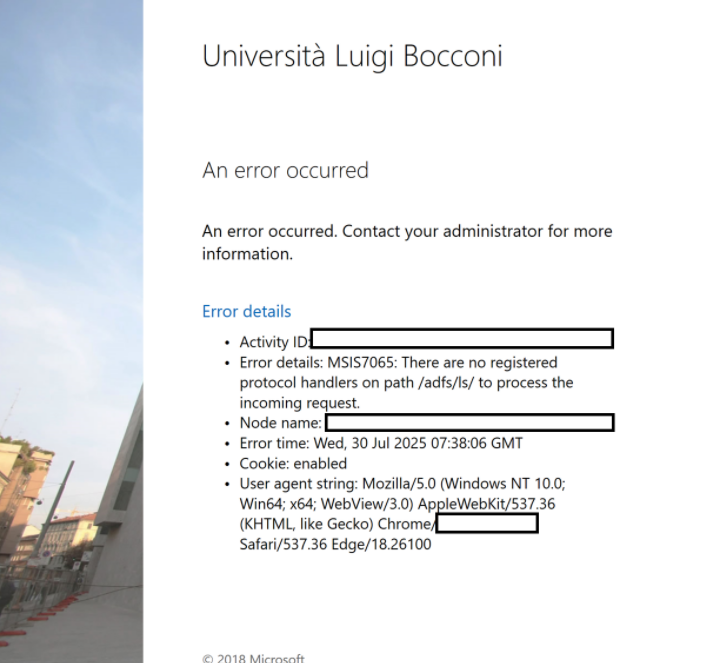The width and height of the screenshot is (708, 663).
Task: Click the /adfs/ls/ path text
Action: (x=446, y=383)
